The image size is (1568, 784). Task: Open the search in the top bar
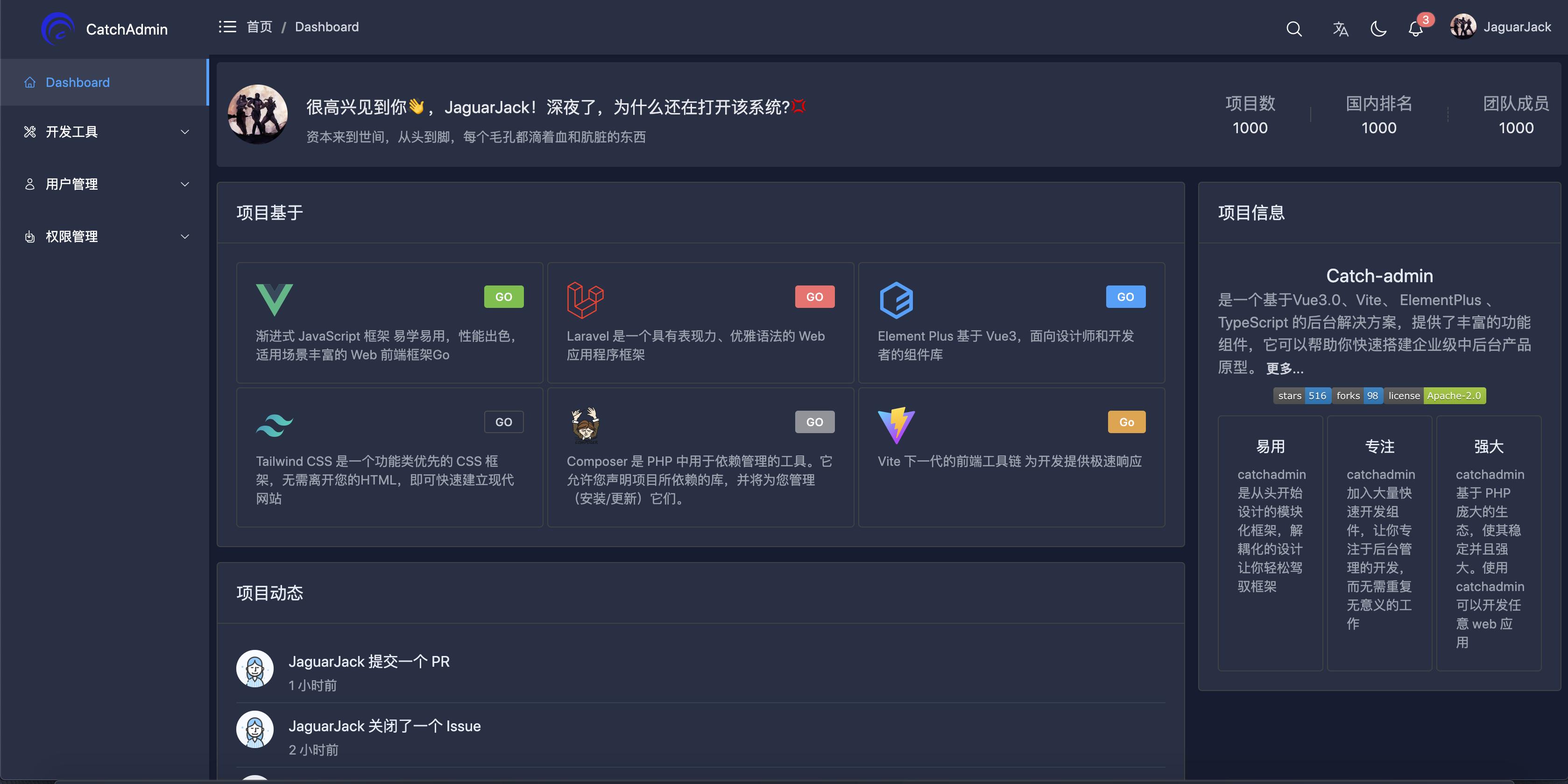pyautogui.click(x=1294, y=29)
